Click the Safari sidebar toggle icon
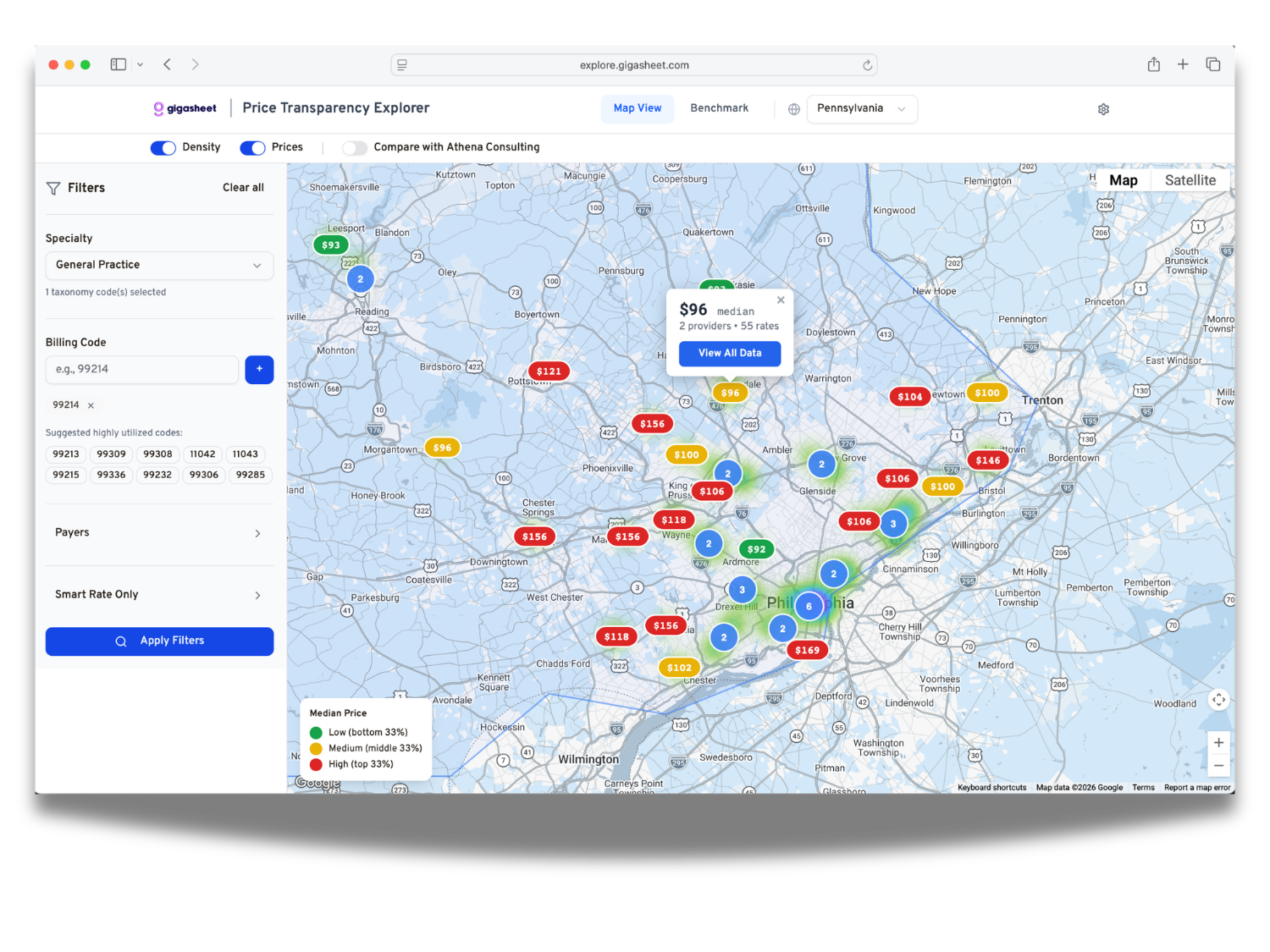 (x=119, y=64)
